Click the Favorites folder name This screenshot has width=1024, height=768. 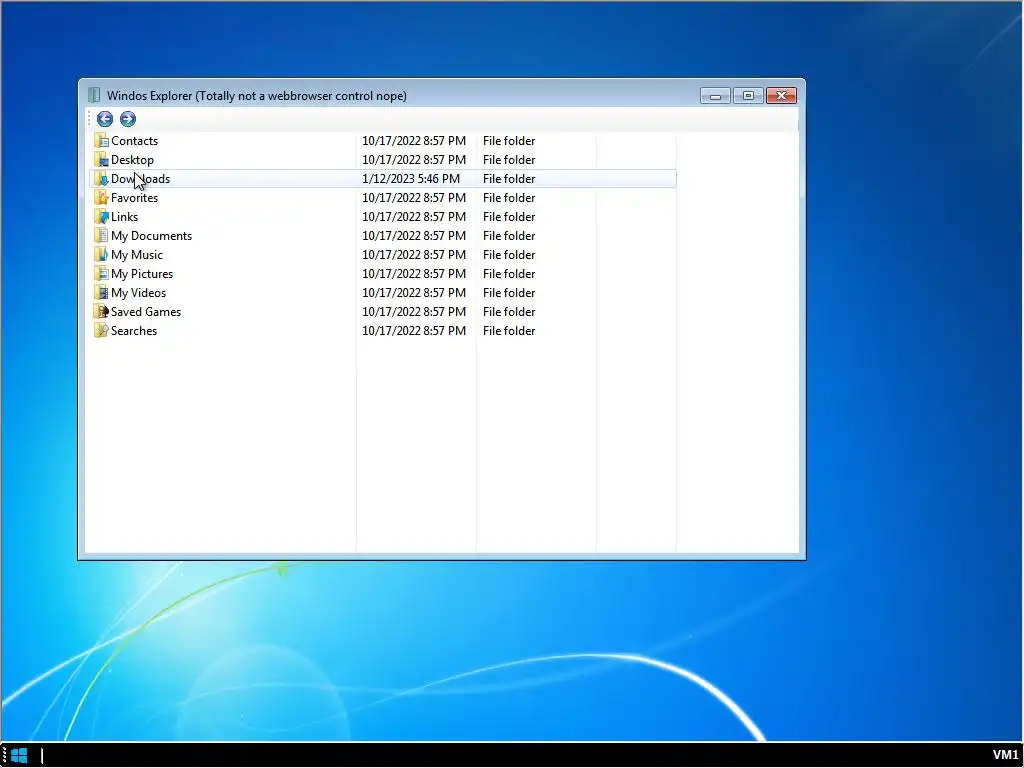[x=135, y=197]
